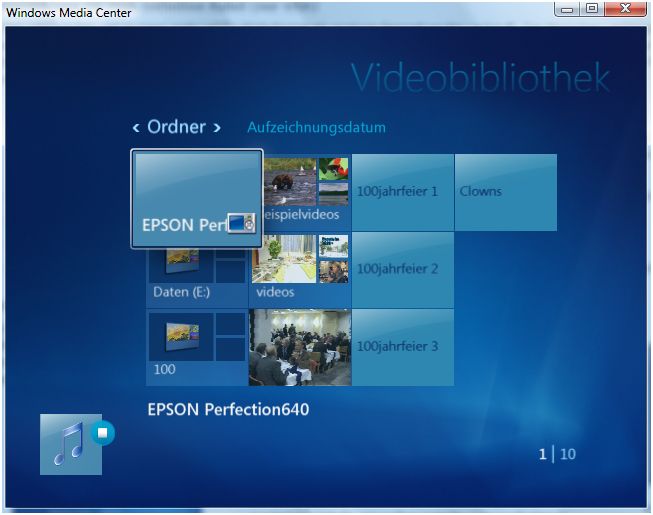Open the Clowns folder tile
The width and height of the screenshot is (653, 515).
[506, 192]
